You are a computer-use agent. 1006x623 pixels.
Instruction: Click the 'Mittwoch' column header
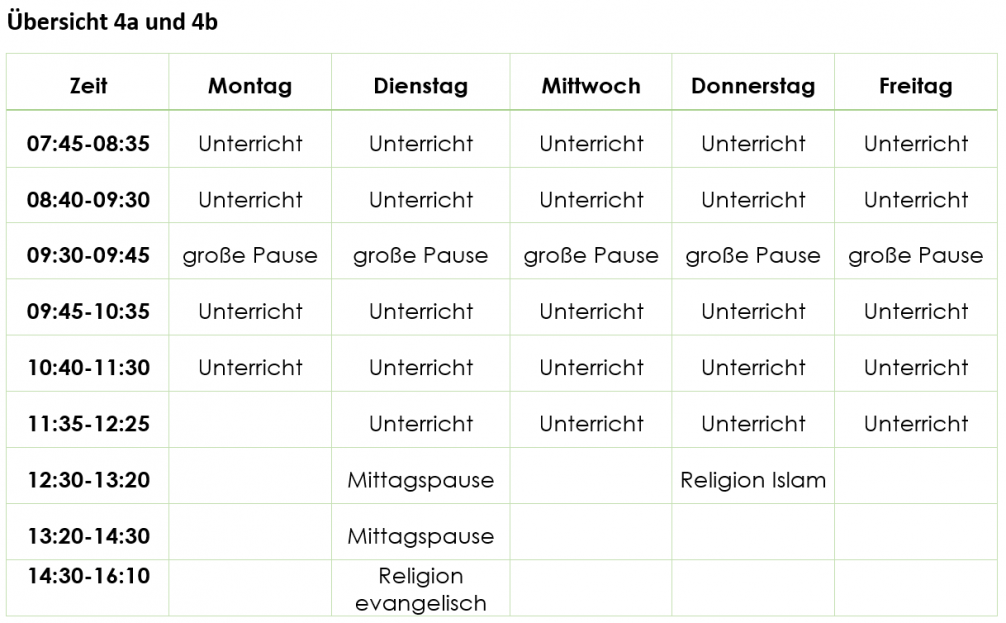point(591,86)
